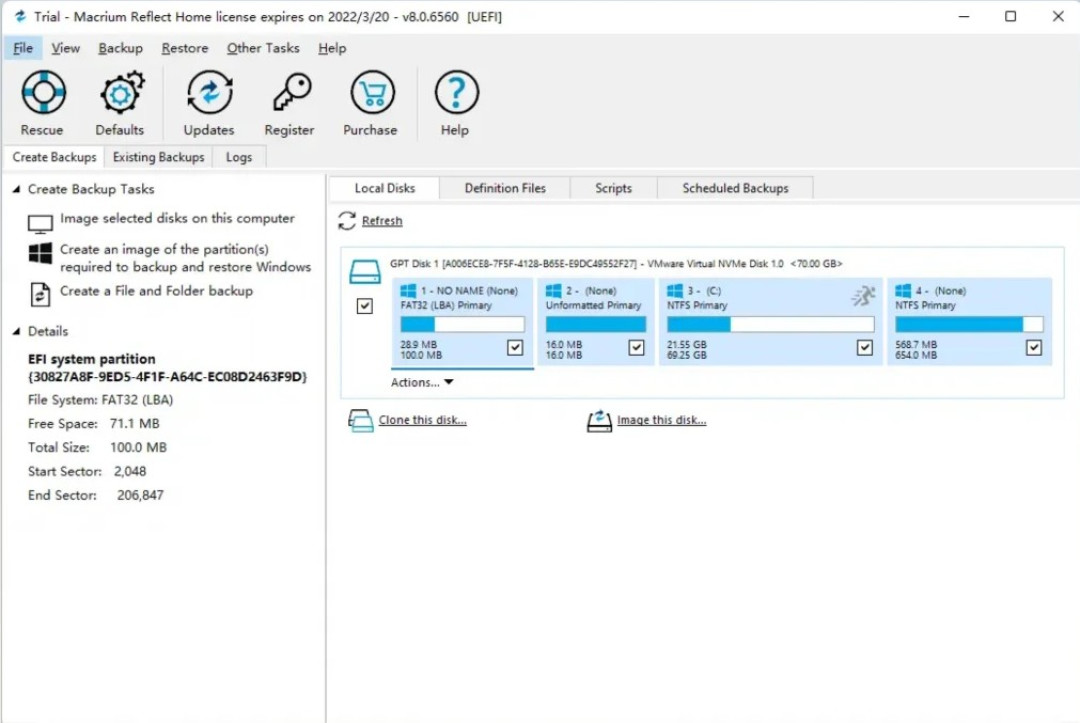Select the Scripts tab
This screenshot has width=1080, height=723.
(613, 188)
